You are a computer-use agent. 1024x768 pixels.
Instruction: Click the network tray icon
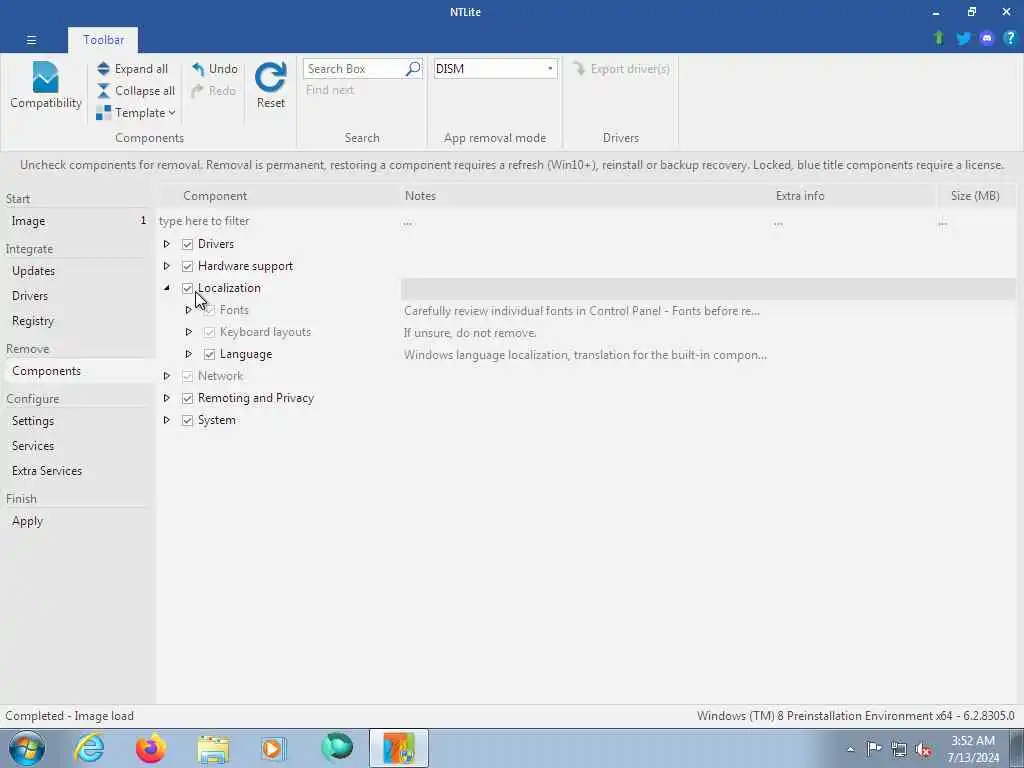point(899,749)
